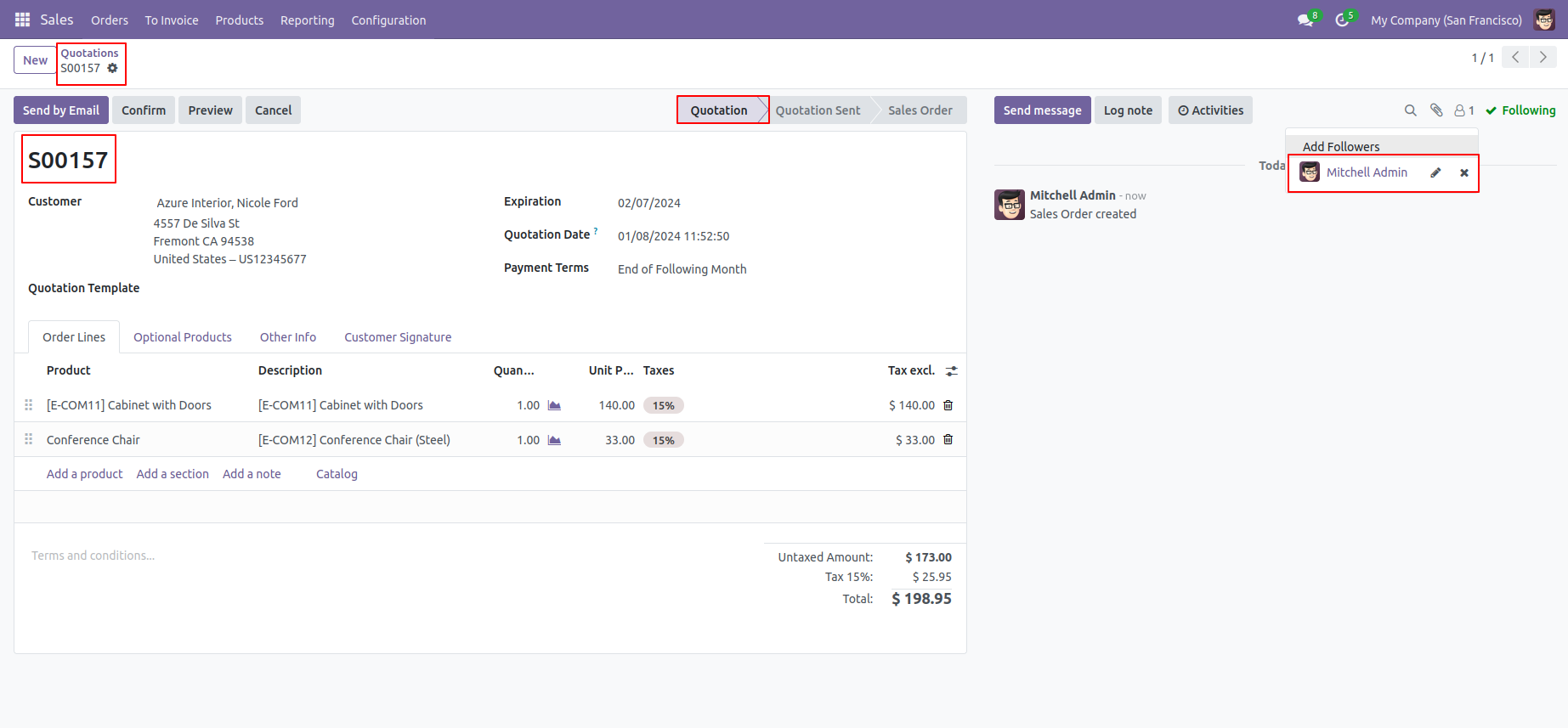
Task: Open attachments with the paperclip icon
Action: coord(1436,110)
